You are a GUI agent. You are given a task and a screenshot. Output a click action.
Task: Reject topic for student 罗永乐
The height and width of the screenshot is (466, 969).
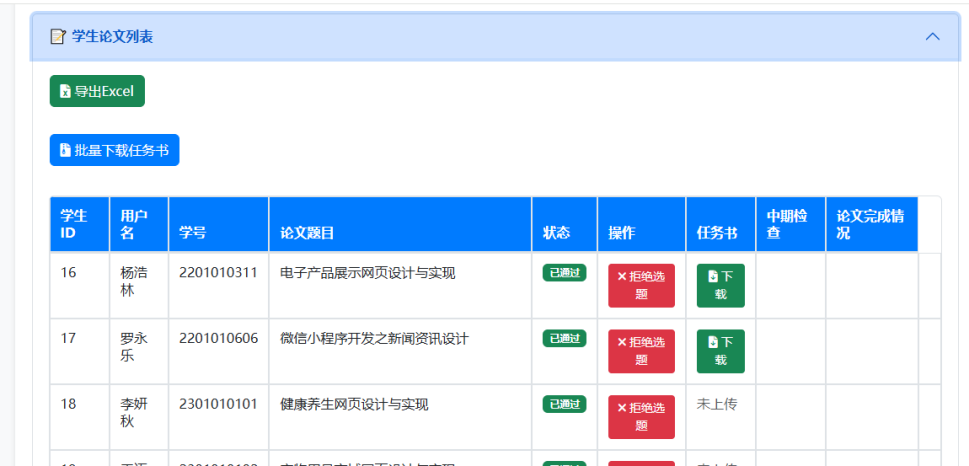641,351
